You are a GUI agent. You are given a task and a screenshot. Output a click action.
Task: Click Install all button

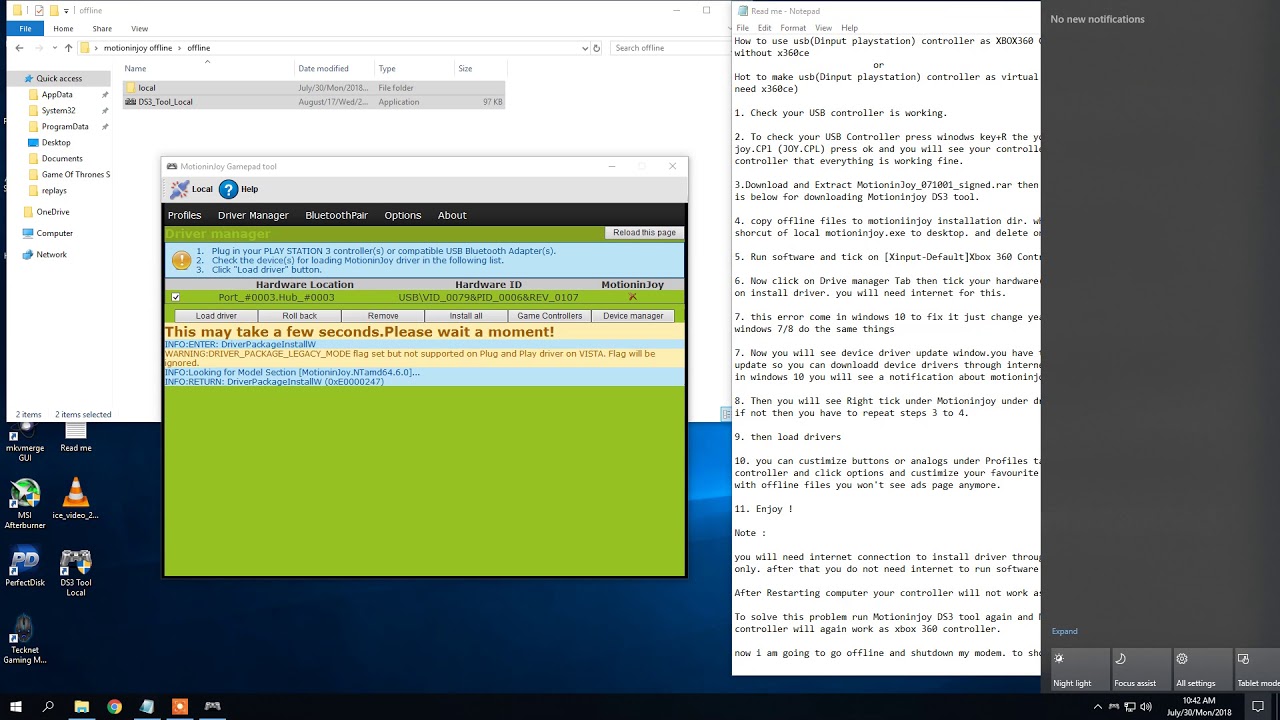click(465, 316)
